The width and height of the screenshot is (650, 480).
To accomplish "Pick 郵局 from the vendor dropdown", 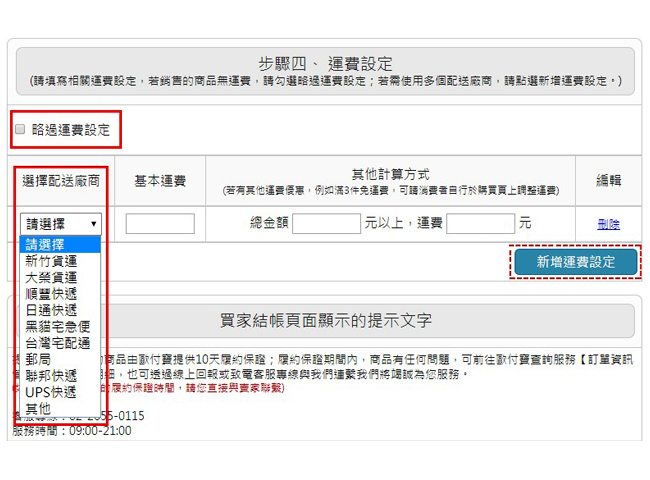I will 38,359.
